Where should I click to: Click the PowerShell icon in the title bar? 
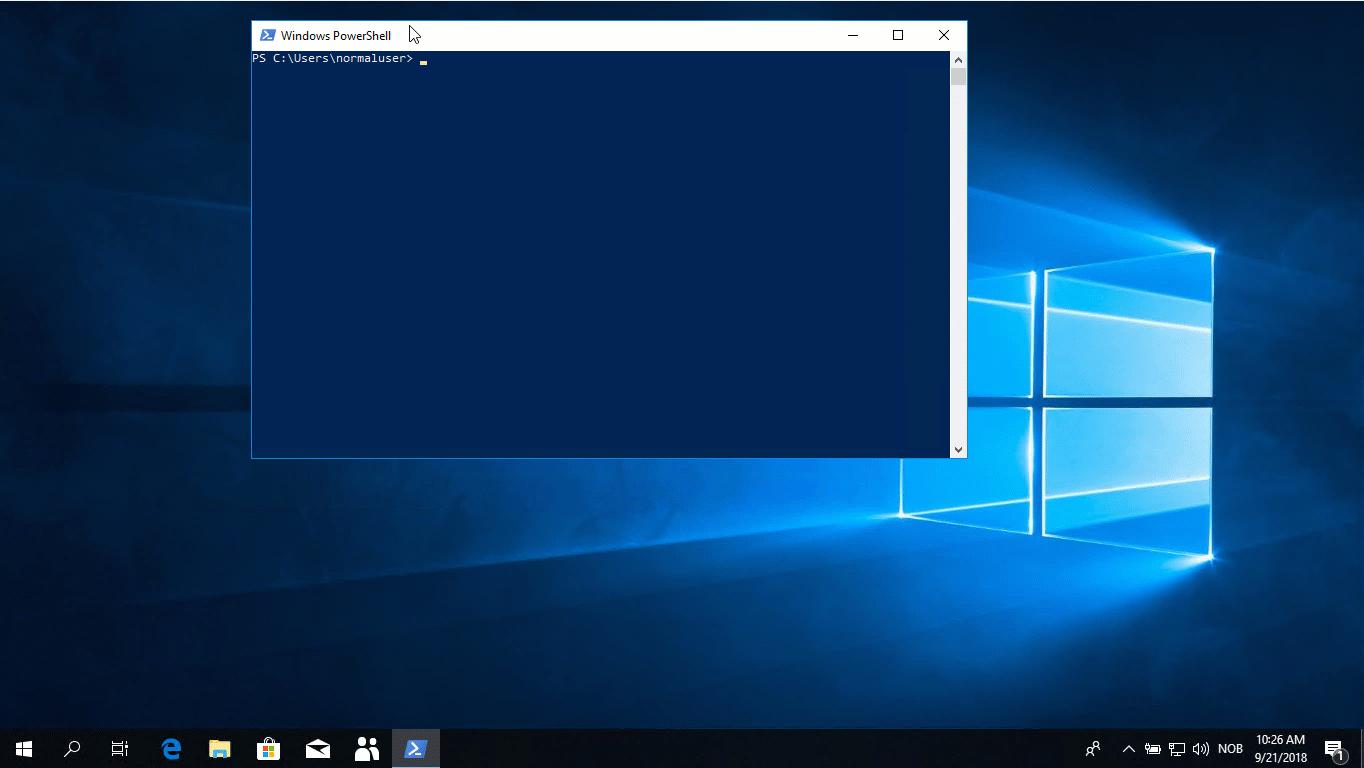point(267,35)
